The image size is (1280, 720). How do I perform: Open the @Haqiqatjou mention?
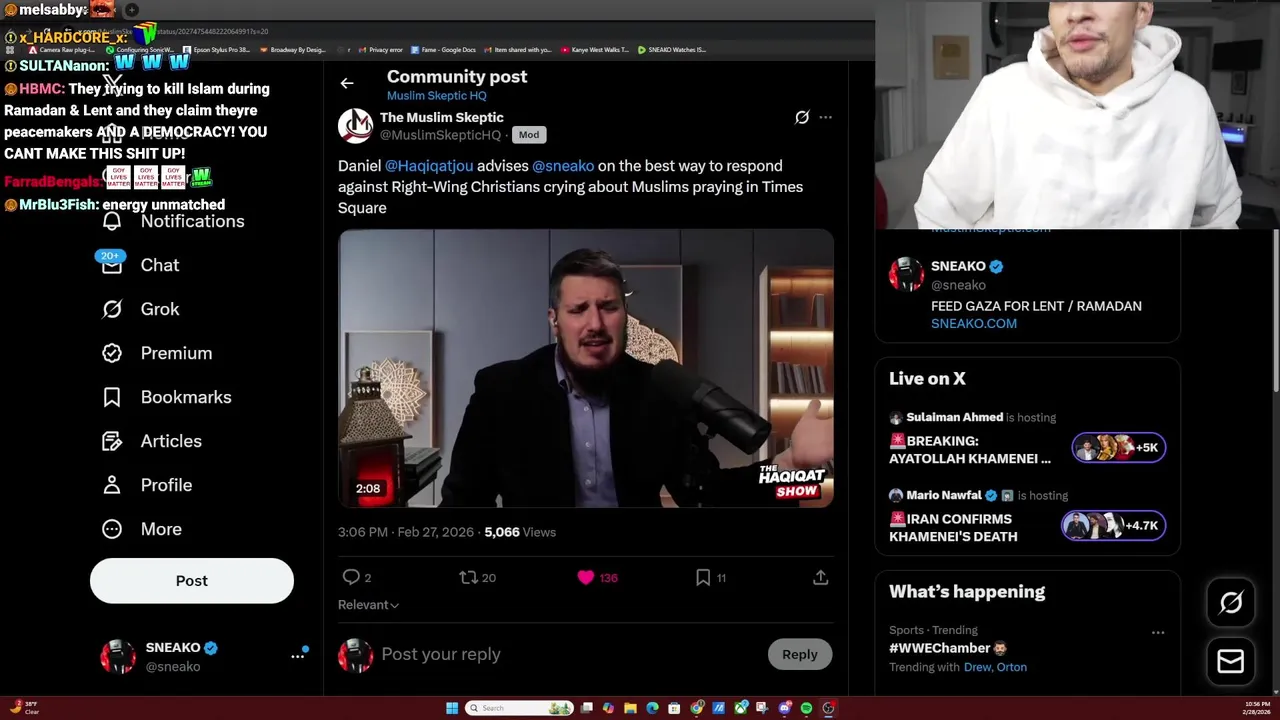429,166
